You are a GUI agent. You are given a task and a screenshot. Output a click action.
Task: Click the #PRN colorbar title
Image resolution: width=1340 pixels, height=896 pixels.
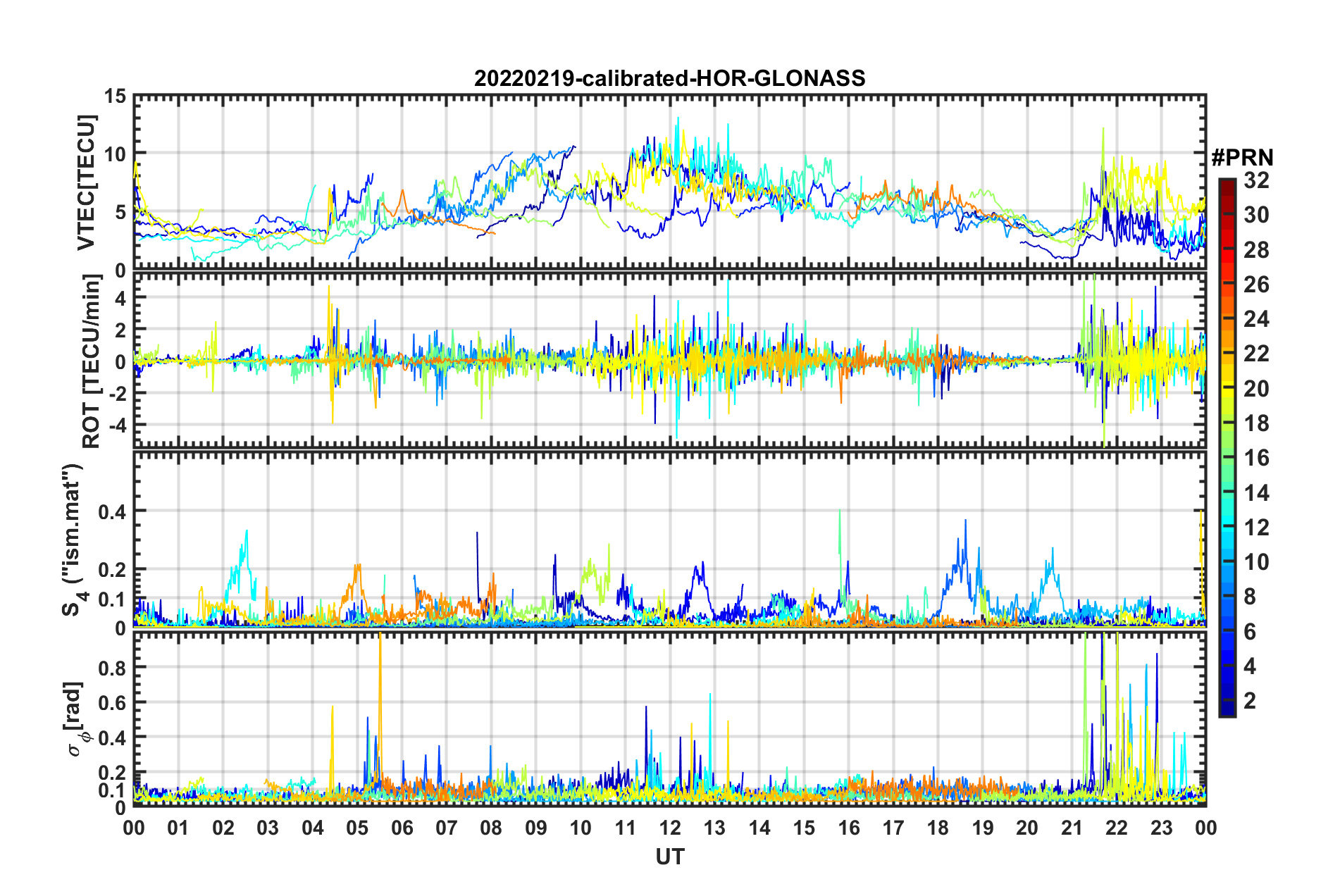pos(1242,158)
